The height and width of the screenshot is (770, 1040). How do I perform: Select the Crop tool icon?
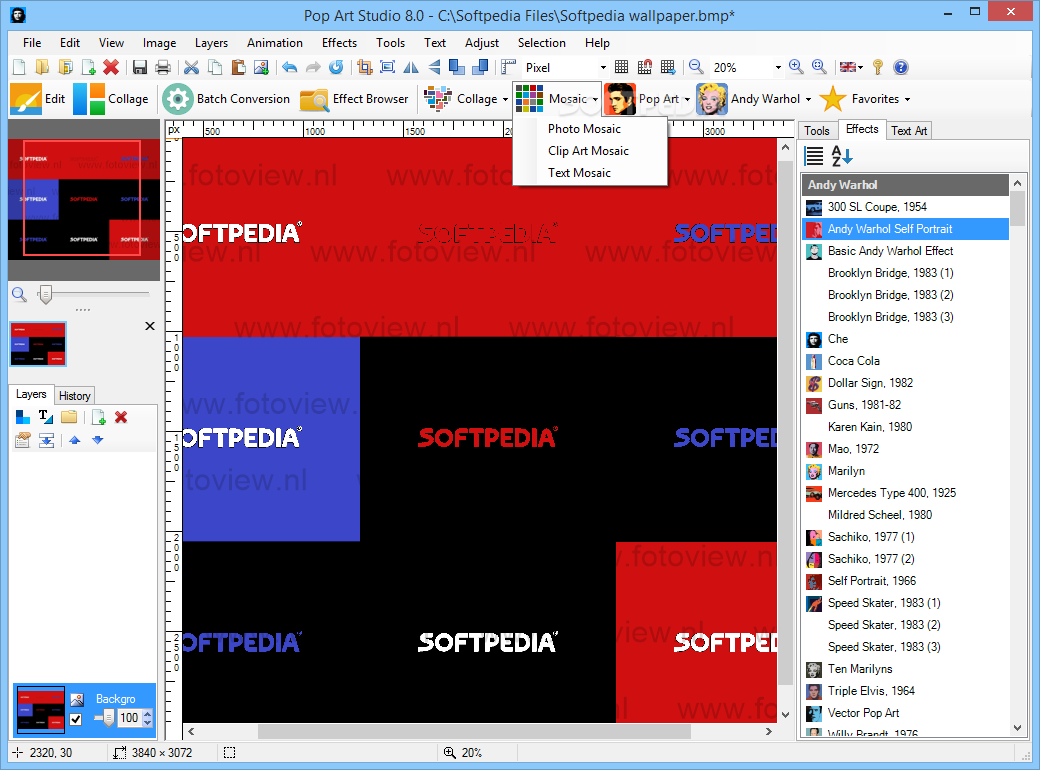364,67
